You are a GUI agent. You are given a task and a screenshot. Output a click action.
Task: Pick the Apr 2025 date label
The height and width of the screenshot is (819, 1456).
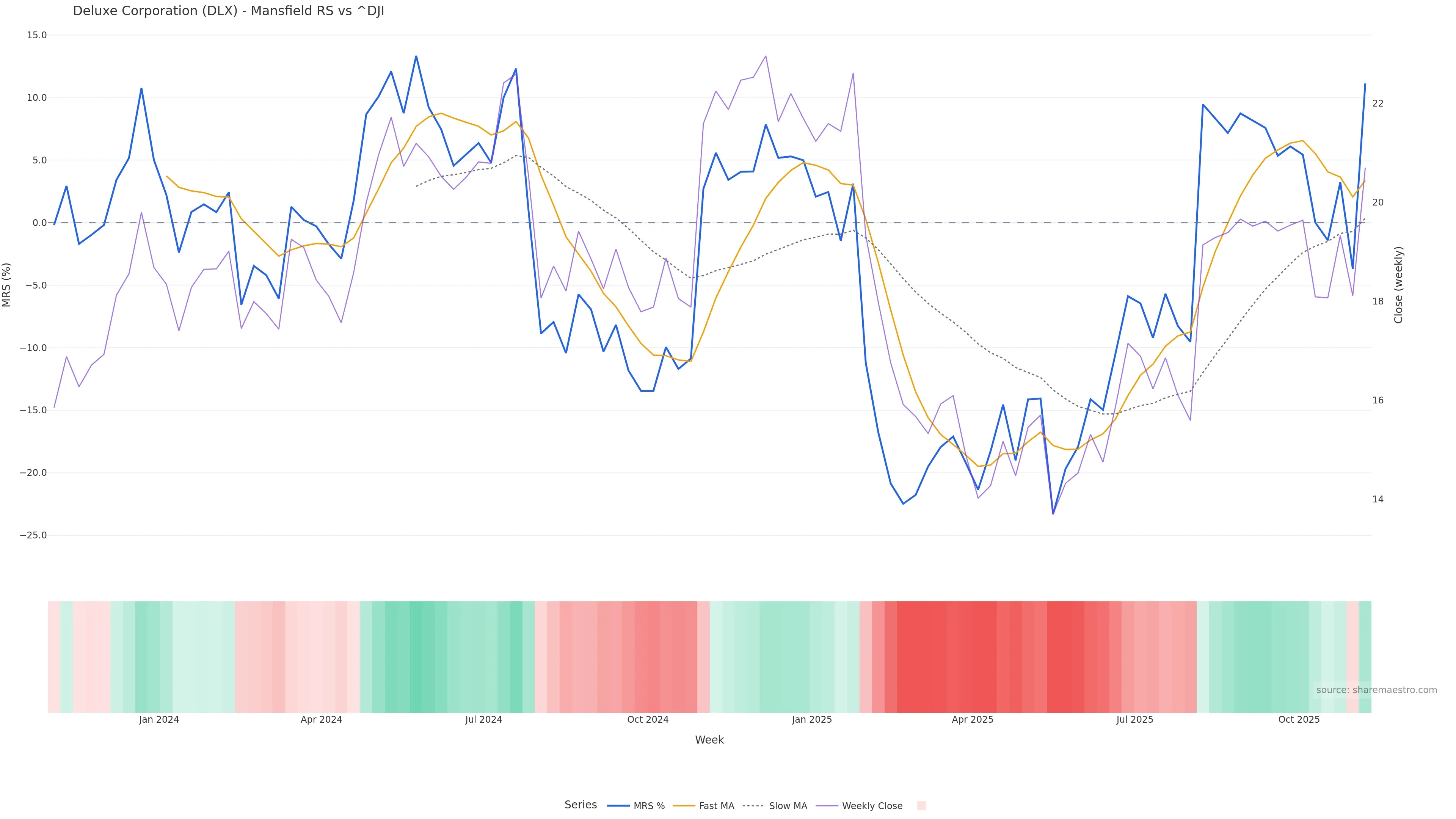[972, 720]
